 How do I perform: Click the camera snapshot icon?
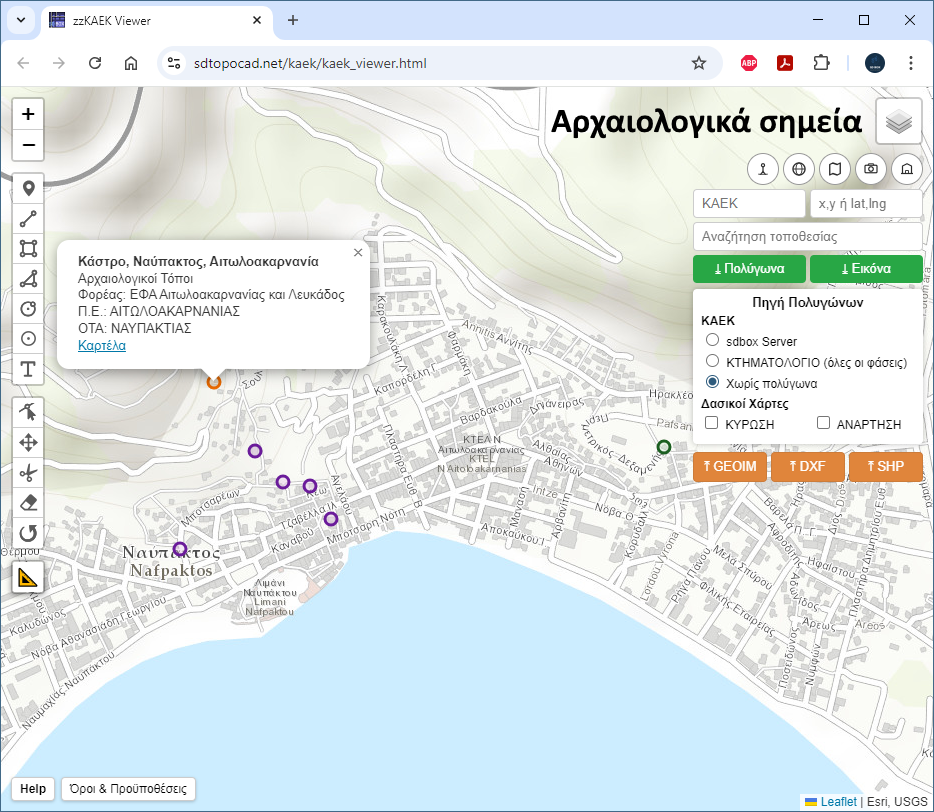(x=871, y=169)
